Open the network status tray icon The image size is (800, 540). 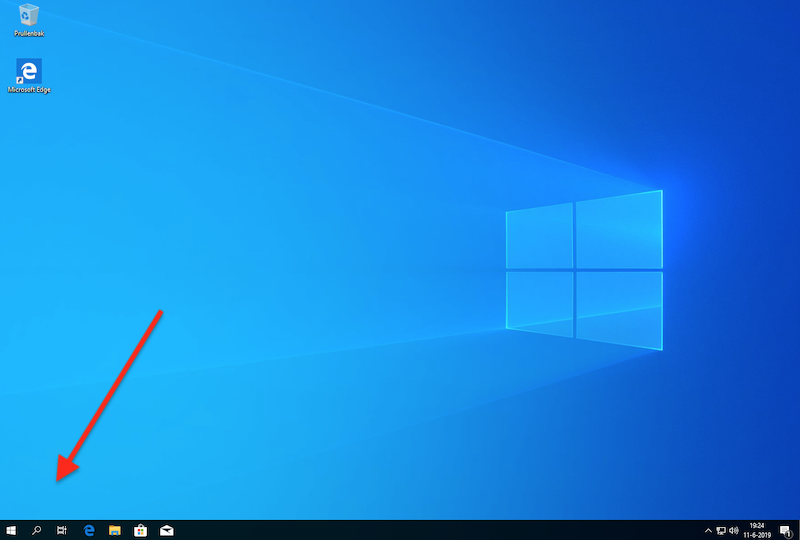(720, 530)
